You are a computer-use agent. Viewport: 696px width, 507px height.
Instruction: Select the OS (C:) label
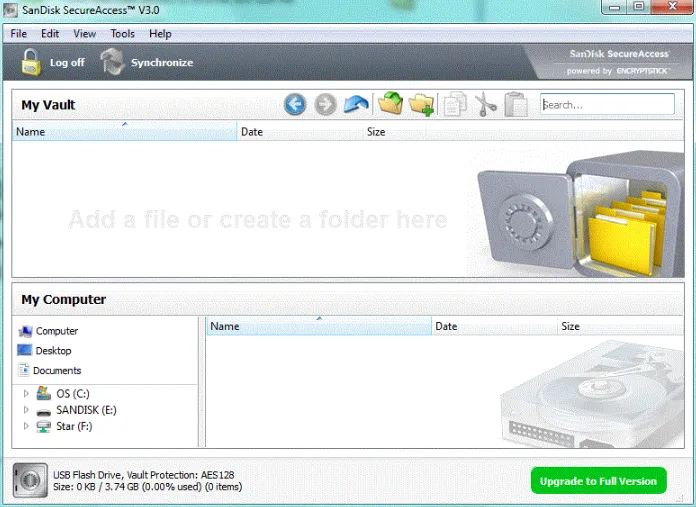(x=73, y=393)
